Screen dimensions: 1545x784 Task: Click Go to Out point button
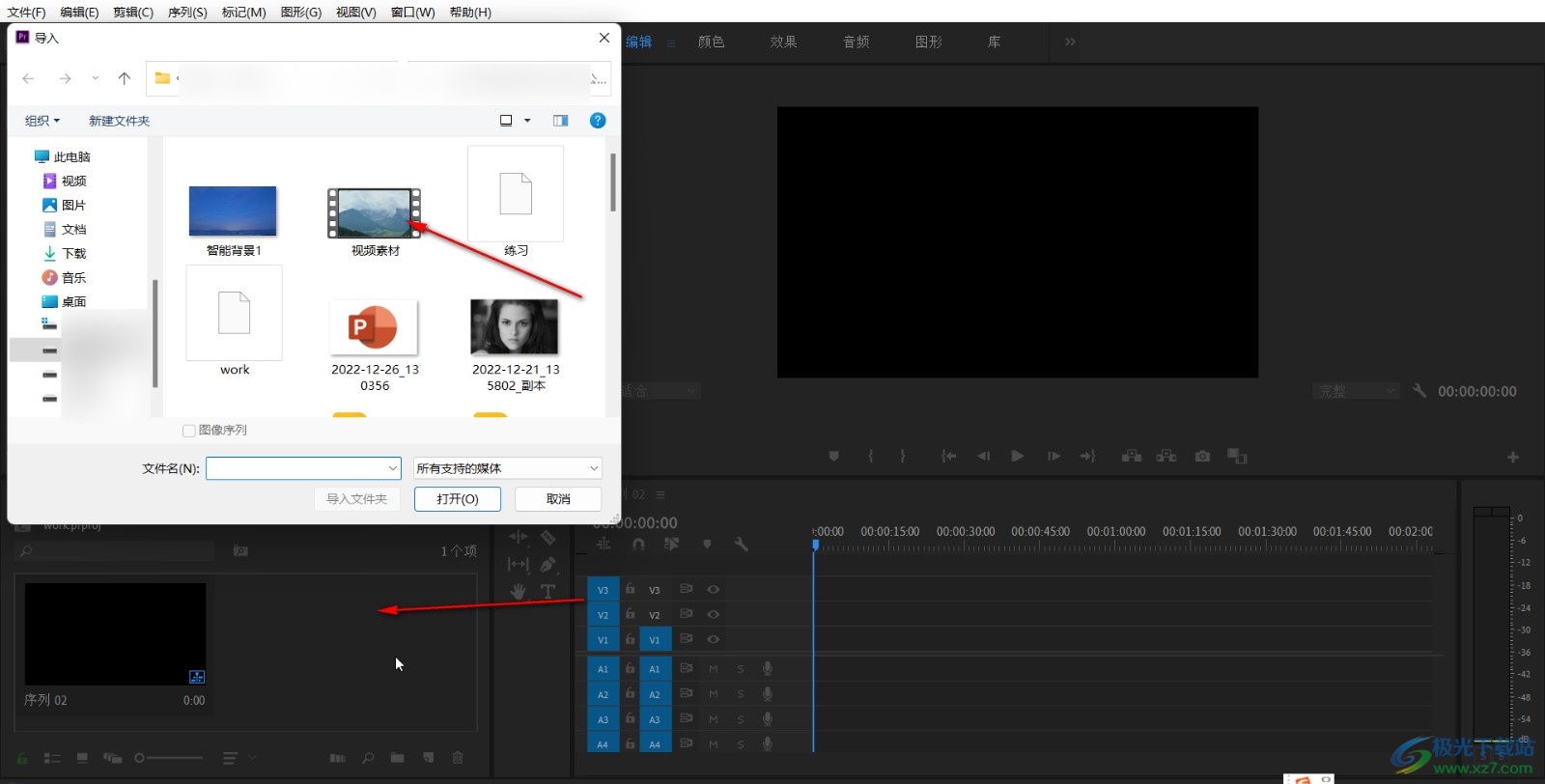(x=1088, y=456)
